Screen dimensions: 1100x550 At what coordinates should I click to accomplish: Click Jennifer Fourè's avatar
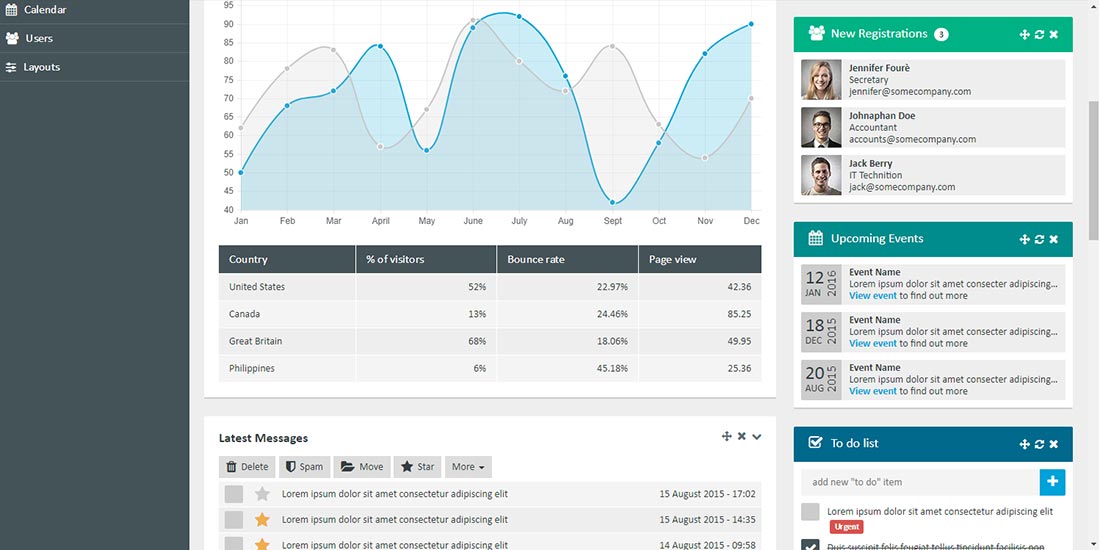[x=821, y=79]
